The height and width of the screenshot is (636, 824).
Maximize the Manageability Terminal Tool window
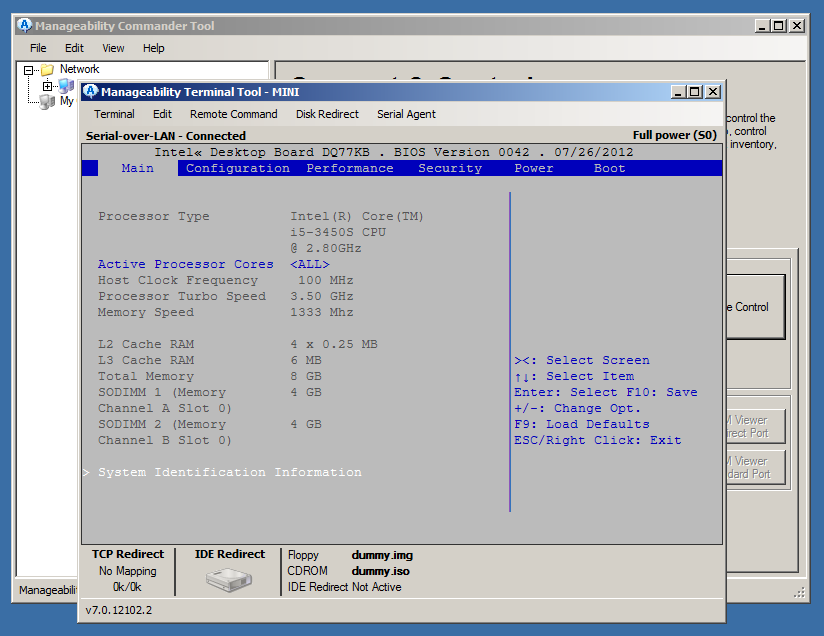(695, 92)
